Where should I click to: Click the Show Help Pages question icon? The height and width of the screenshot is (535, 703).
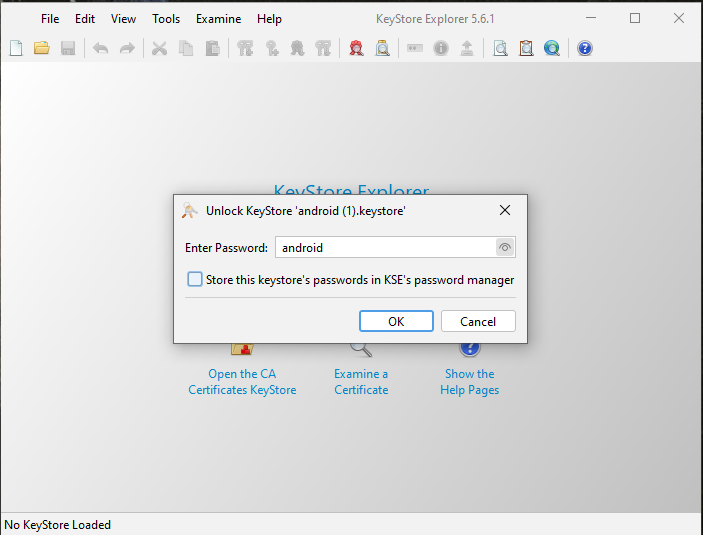pos(469,350)
